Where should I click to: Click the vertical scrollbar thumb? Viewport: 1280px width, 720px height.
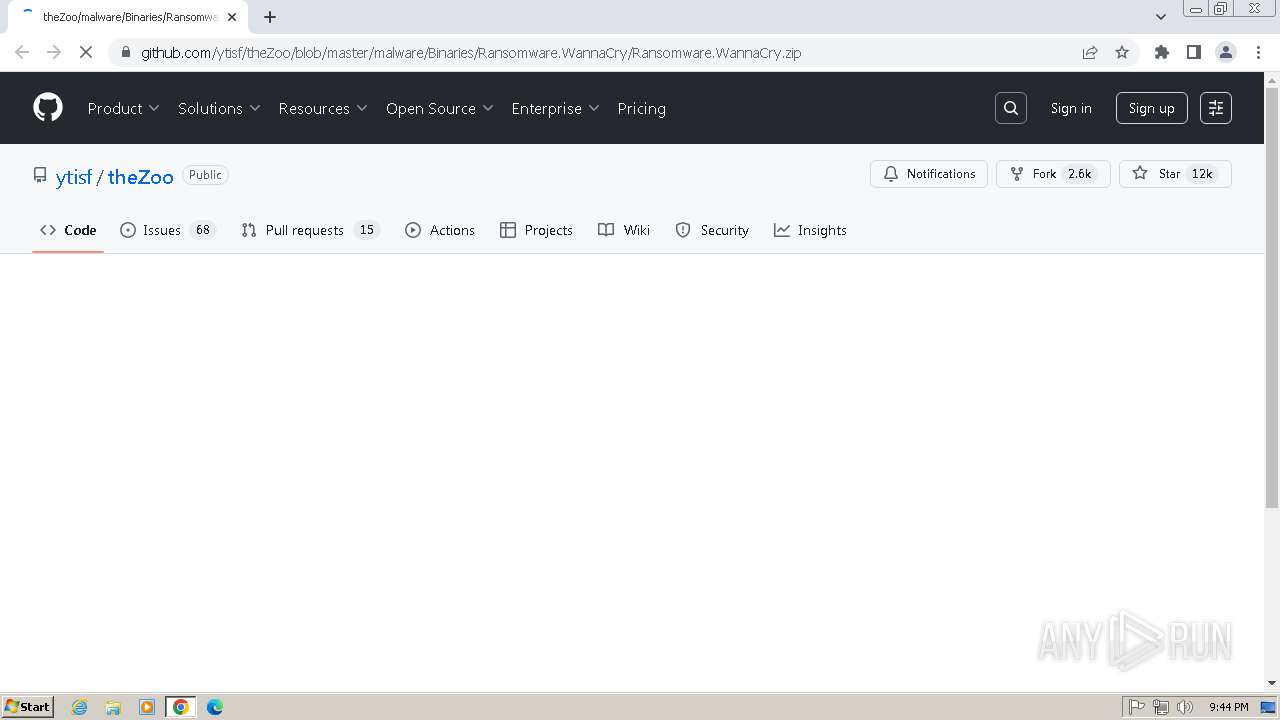click(1272, 298)
